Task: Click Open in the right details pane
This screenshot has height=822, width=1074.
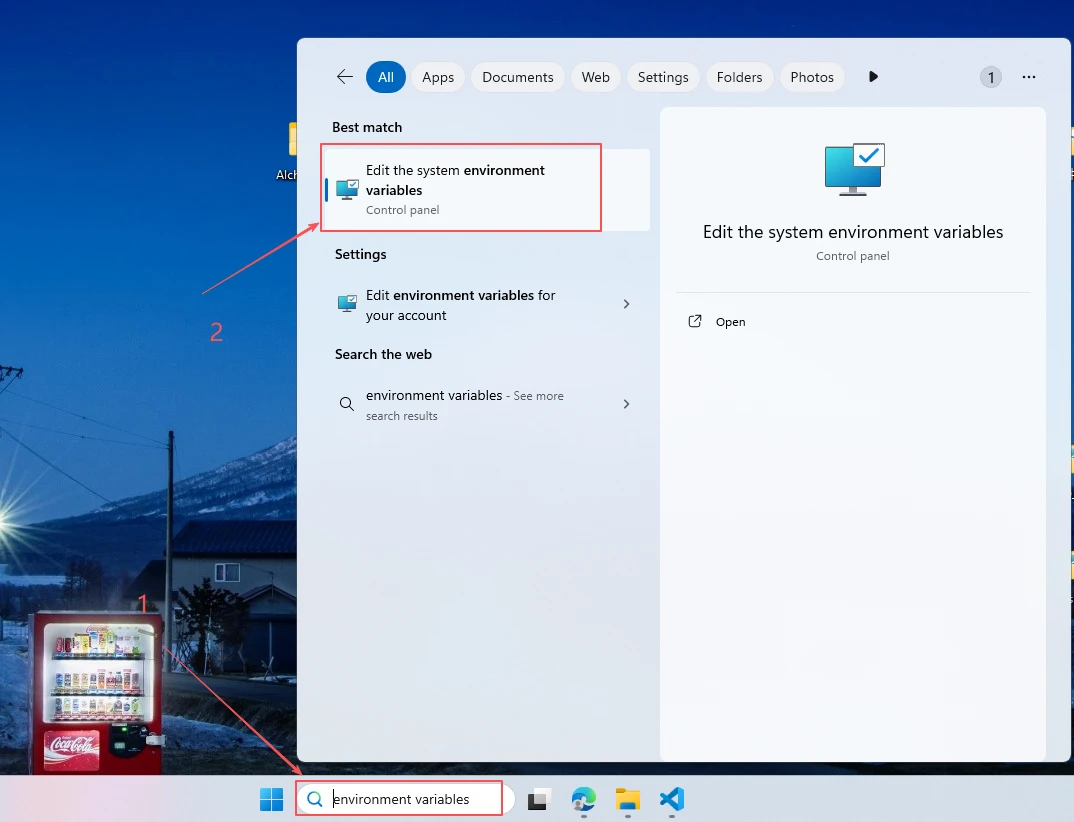Action: 730,322
